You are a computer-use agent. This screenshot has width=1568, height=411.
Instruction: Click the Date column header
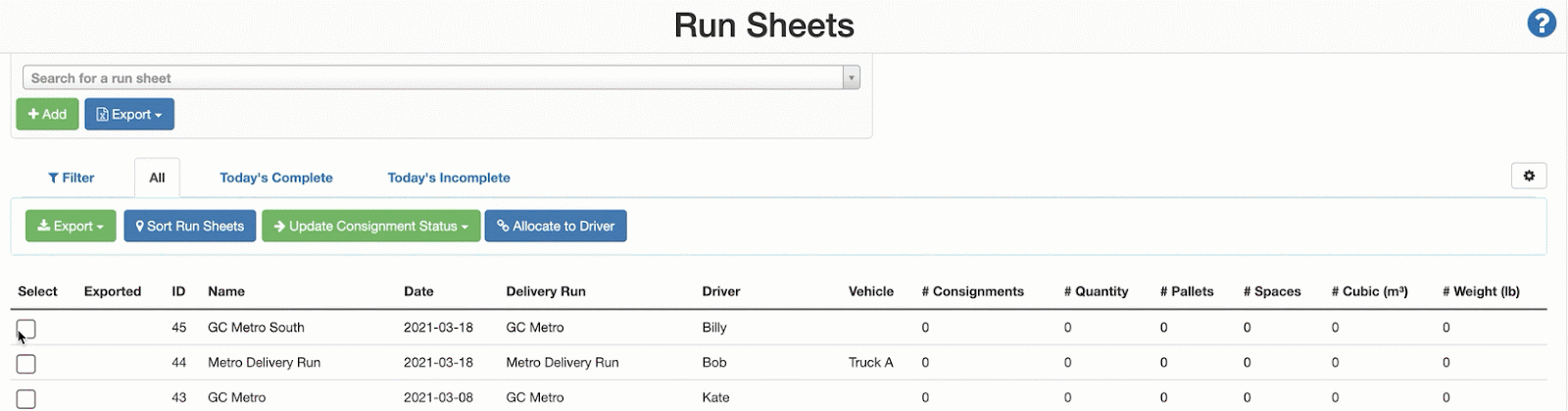pos(418,291)
